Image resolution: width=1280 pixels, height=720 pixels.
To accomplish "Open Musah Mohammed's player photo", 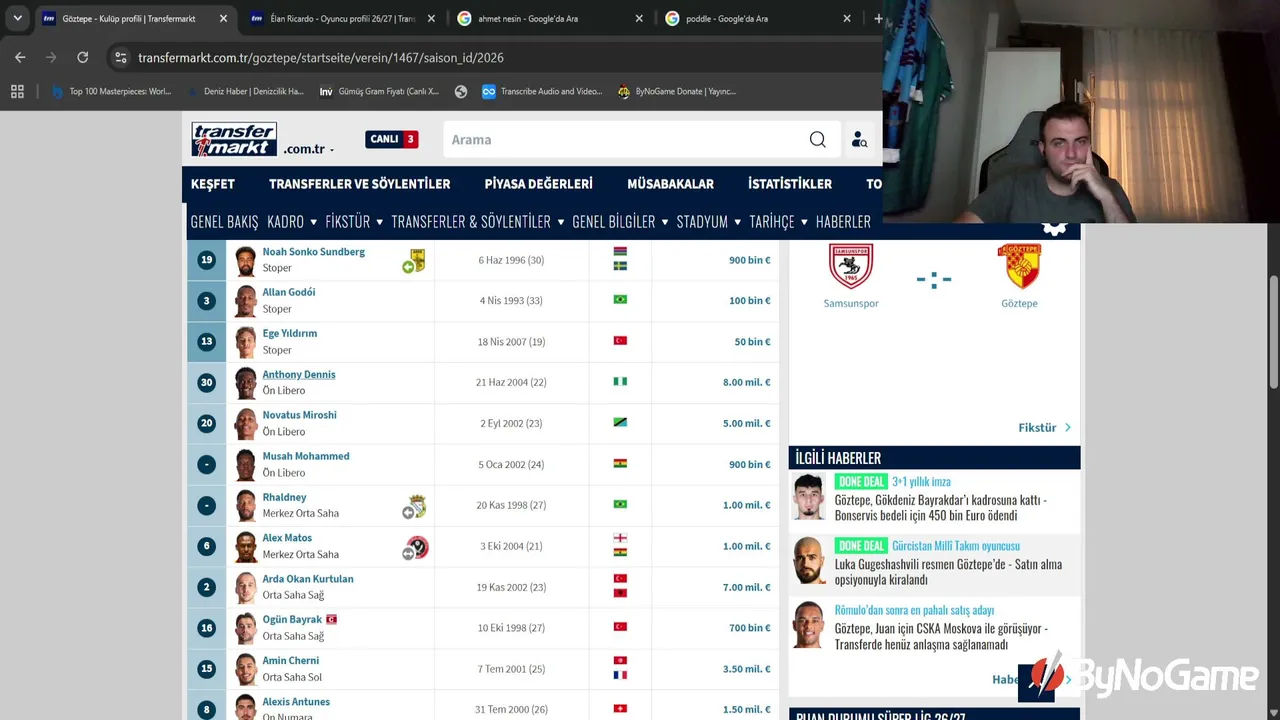I will [245, 465].
